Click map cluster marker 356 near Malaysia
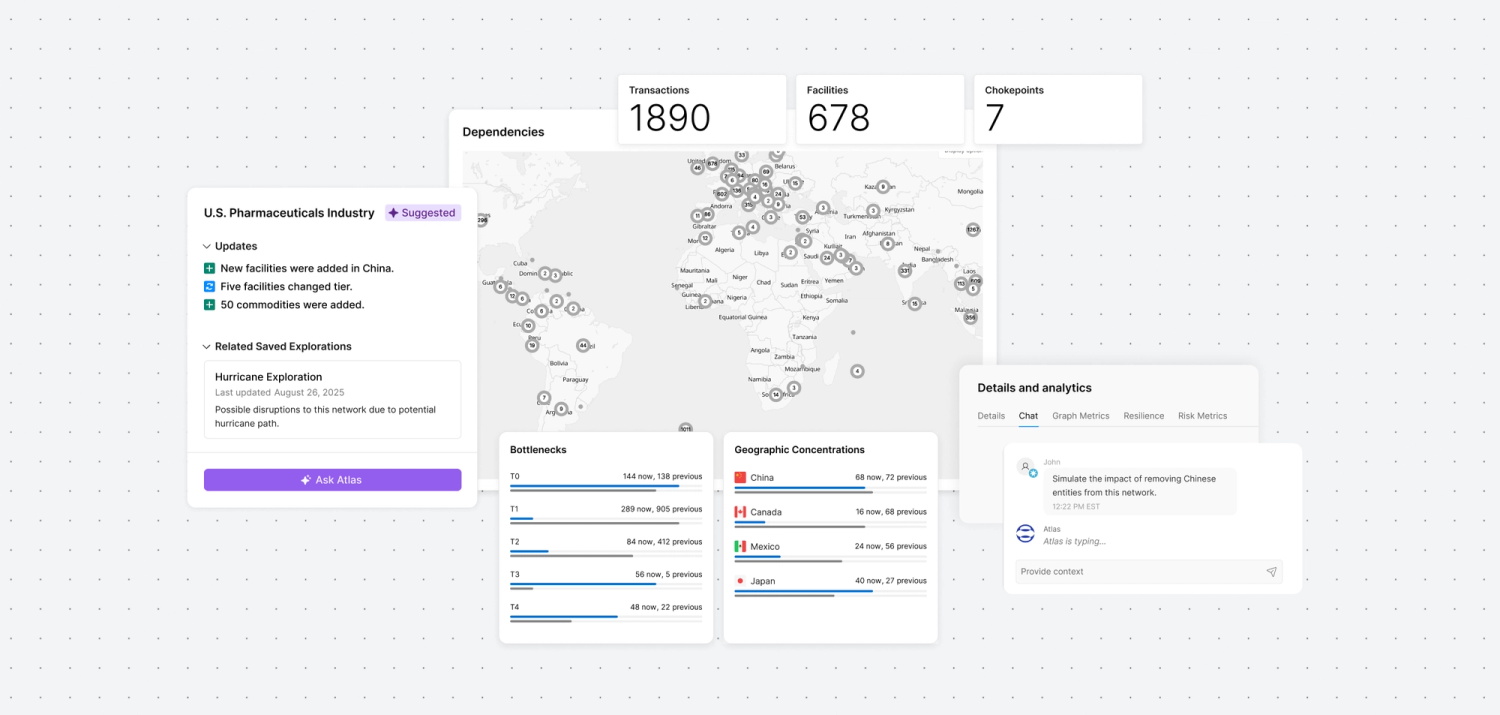1500x715 pixels. click(970, 317)
